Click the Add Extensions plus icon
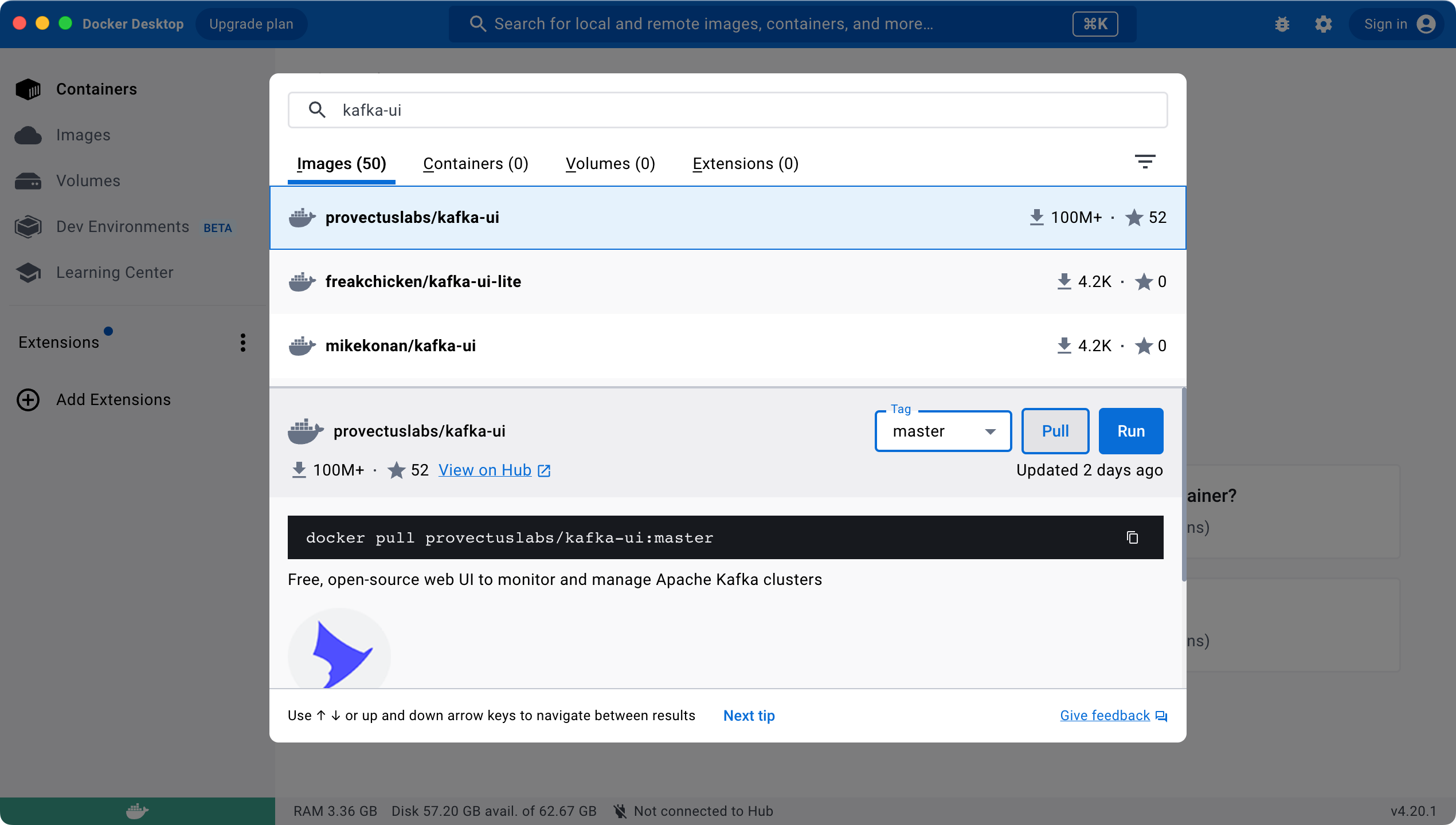The height and width of the screenshot is (825, 1456). point(28,400)
